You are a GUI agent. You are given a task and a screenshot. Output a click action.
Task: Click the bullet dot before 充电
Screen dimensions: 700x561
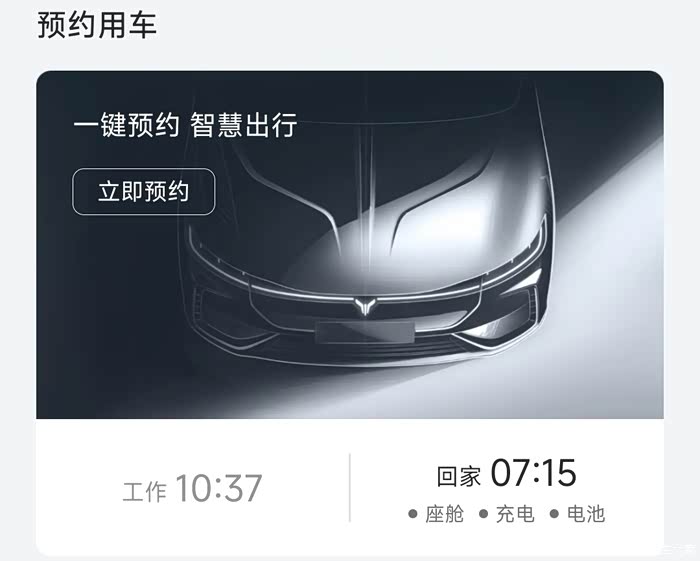point(483,514)
